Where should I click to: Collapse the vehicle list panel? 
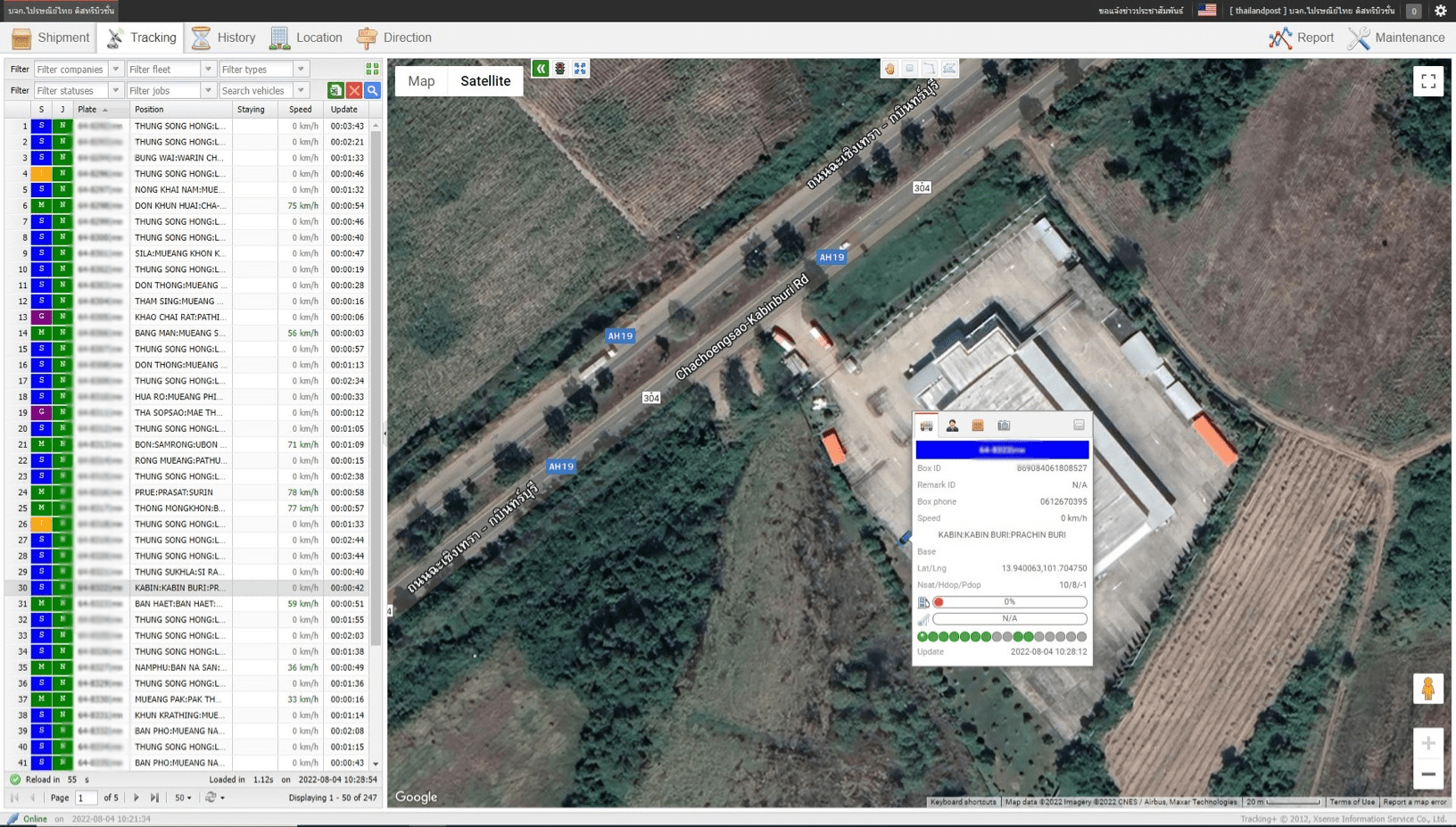coord(540,68)
